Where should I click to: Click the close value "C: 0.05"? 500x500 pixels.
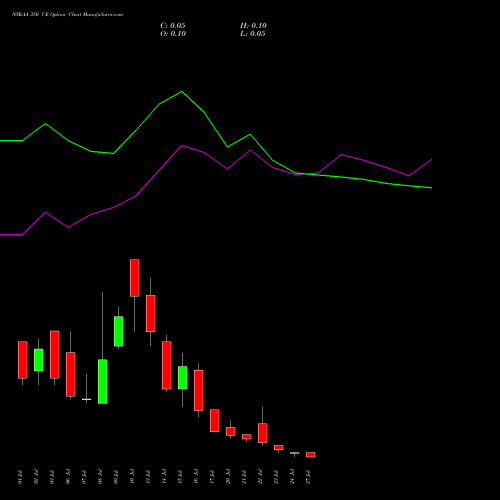point(173,26)
